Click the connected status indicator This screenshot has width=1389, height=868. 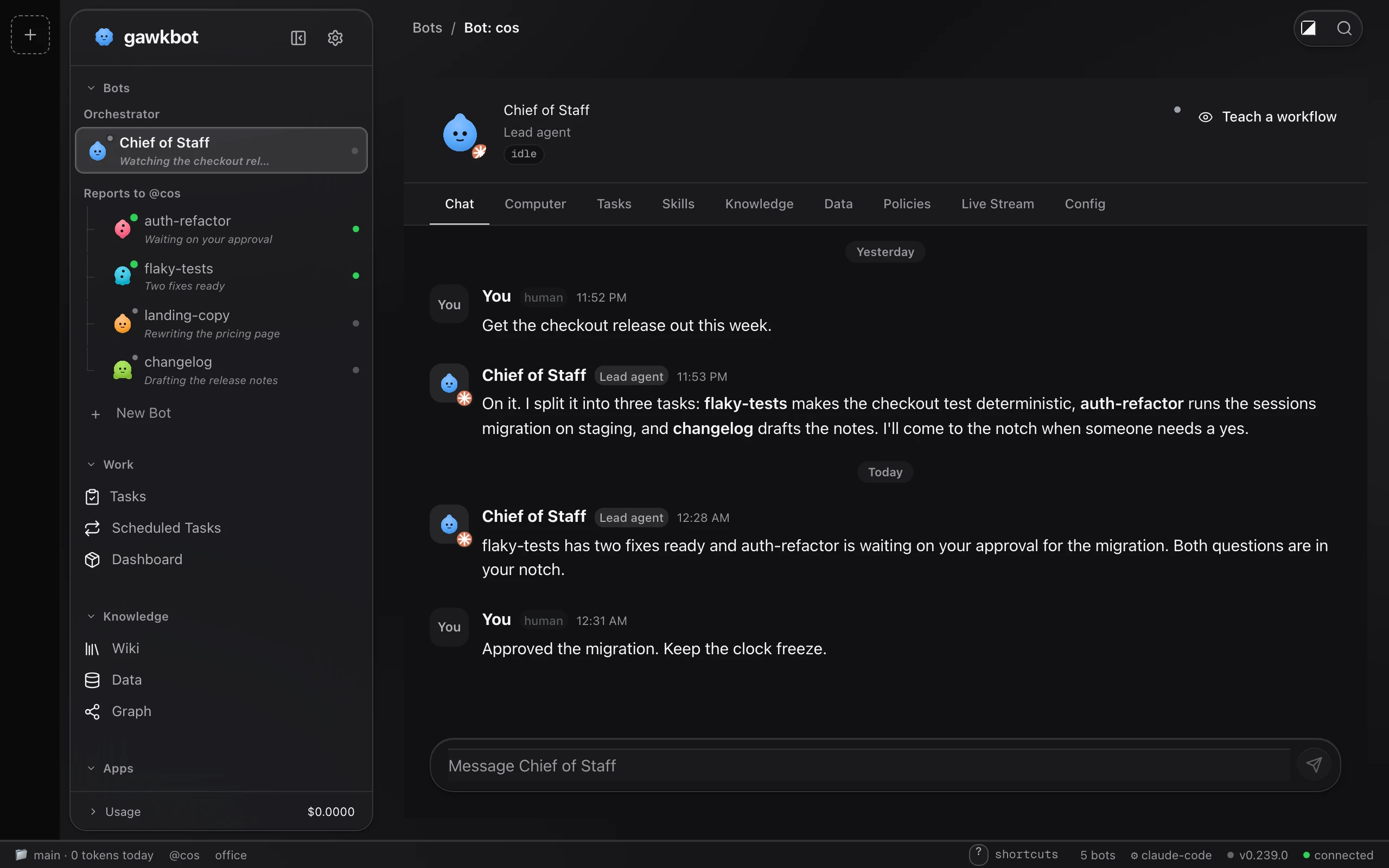(1338, 855)
